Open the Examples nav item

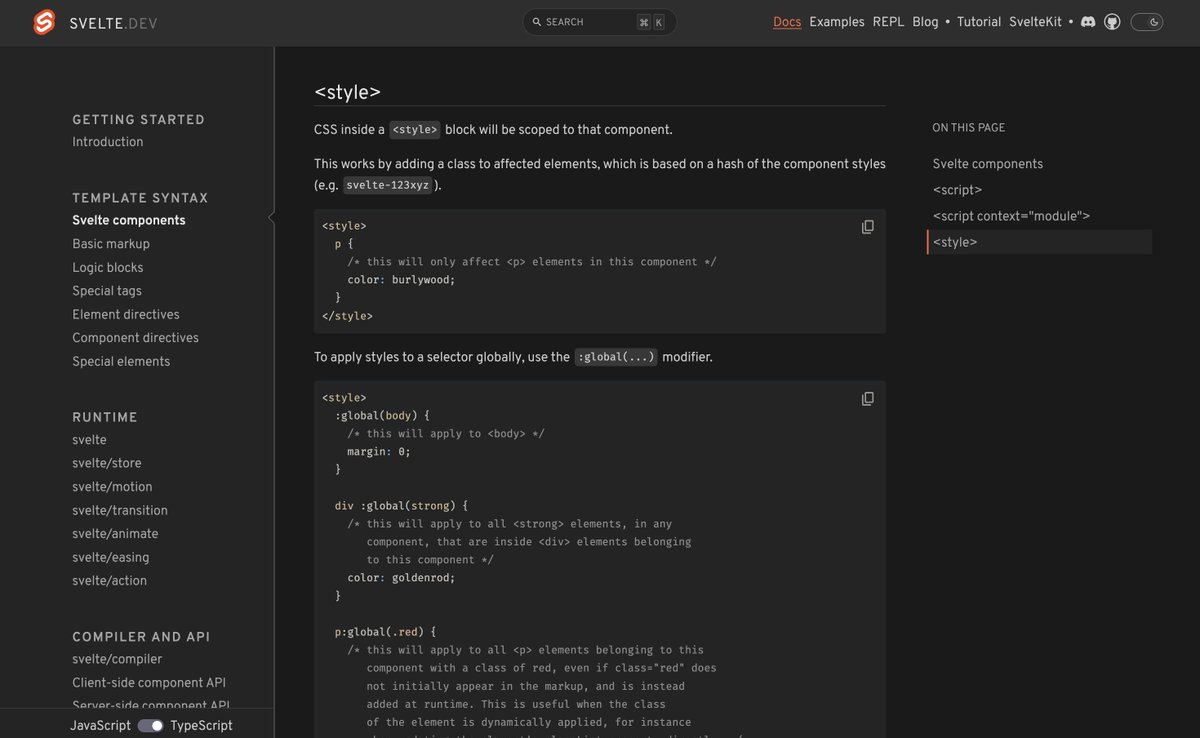(x=837, y=22)
